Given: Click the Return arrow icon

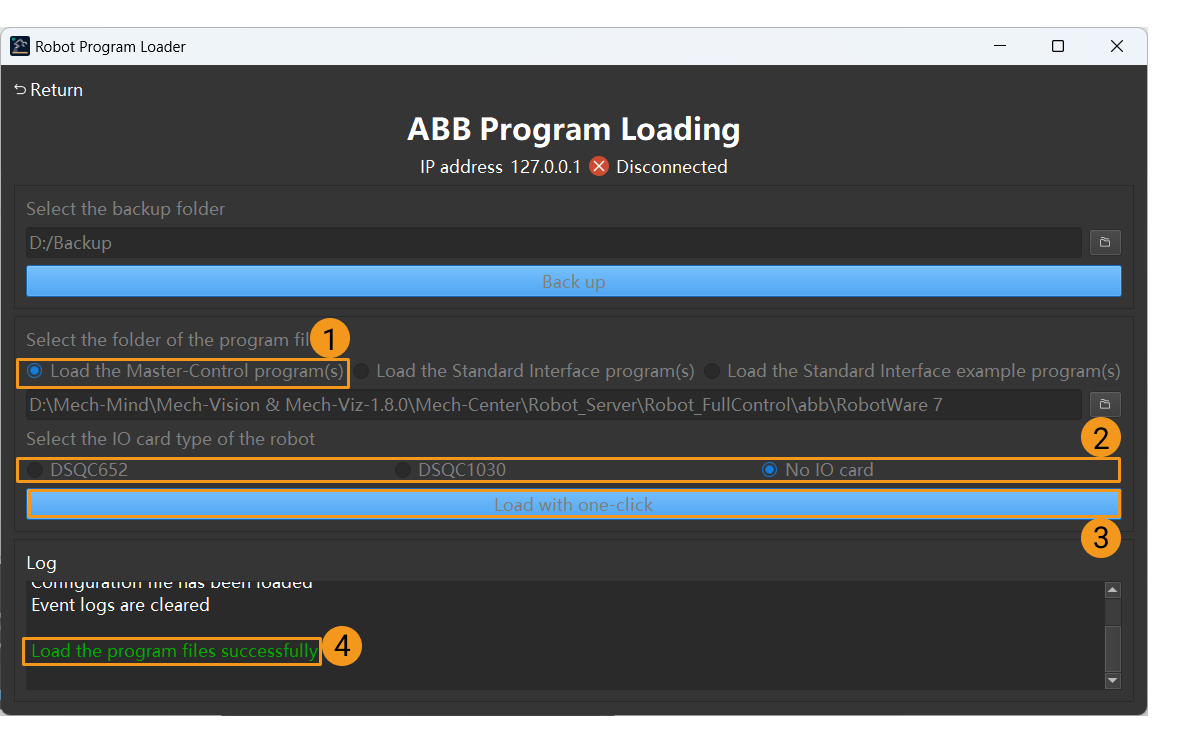Looking at the screenshot, I should click(x=20, y=89).
